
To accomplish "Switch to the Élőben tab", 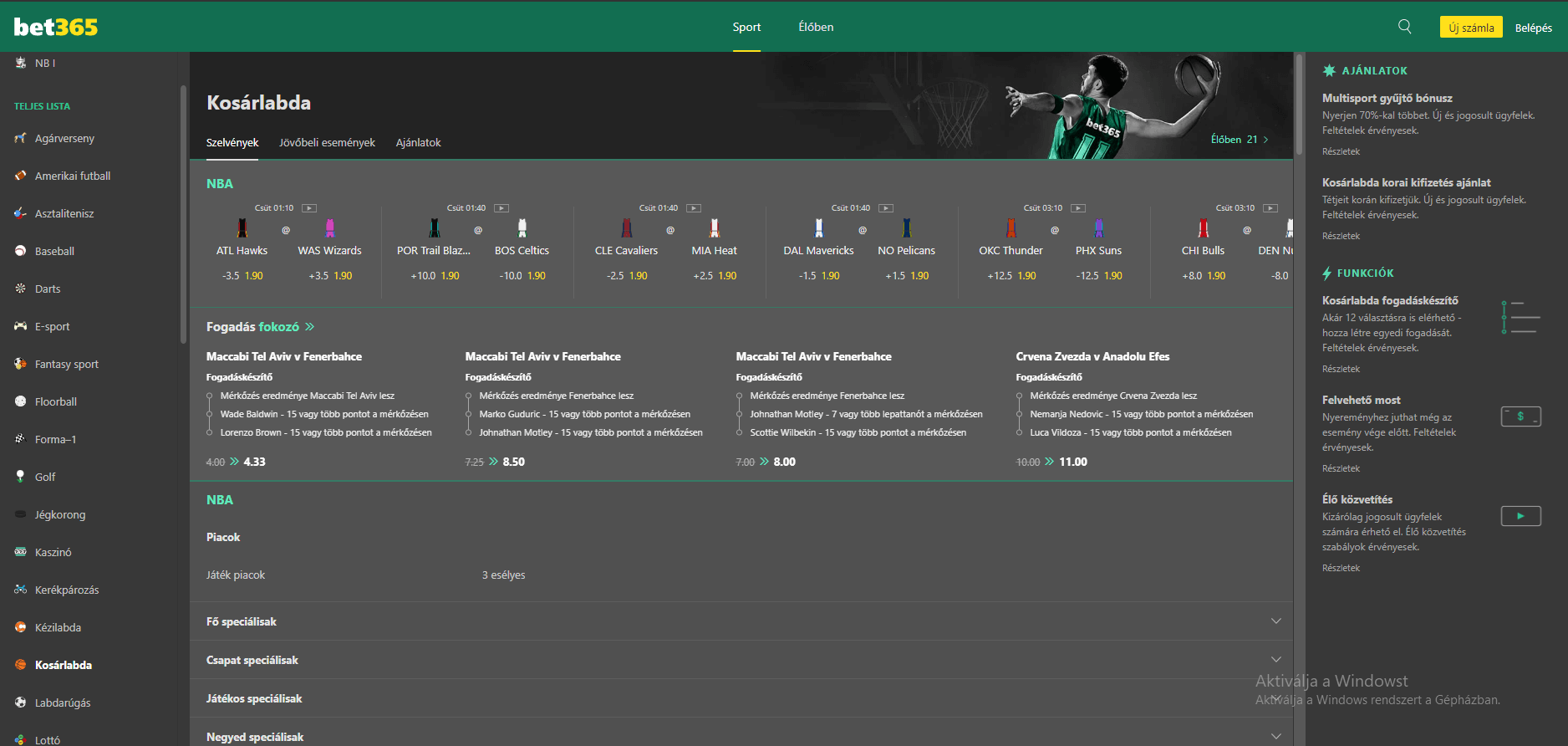I will 816,27.
